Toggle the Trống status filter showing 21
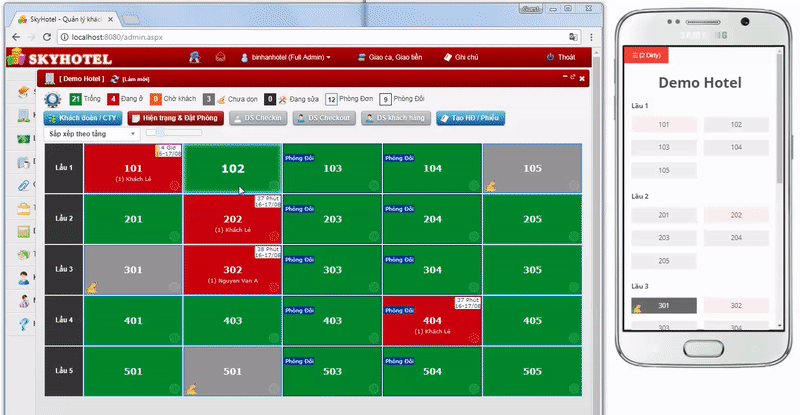800x415 pixels. click(x=75, y=99)
